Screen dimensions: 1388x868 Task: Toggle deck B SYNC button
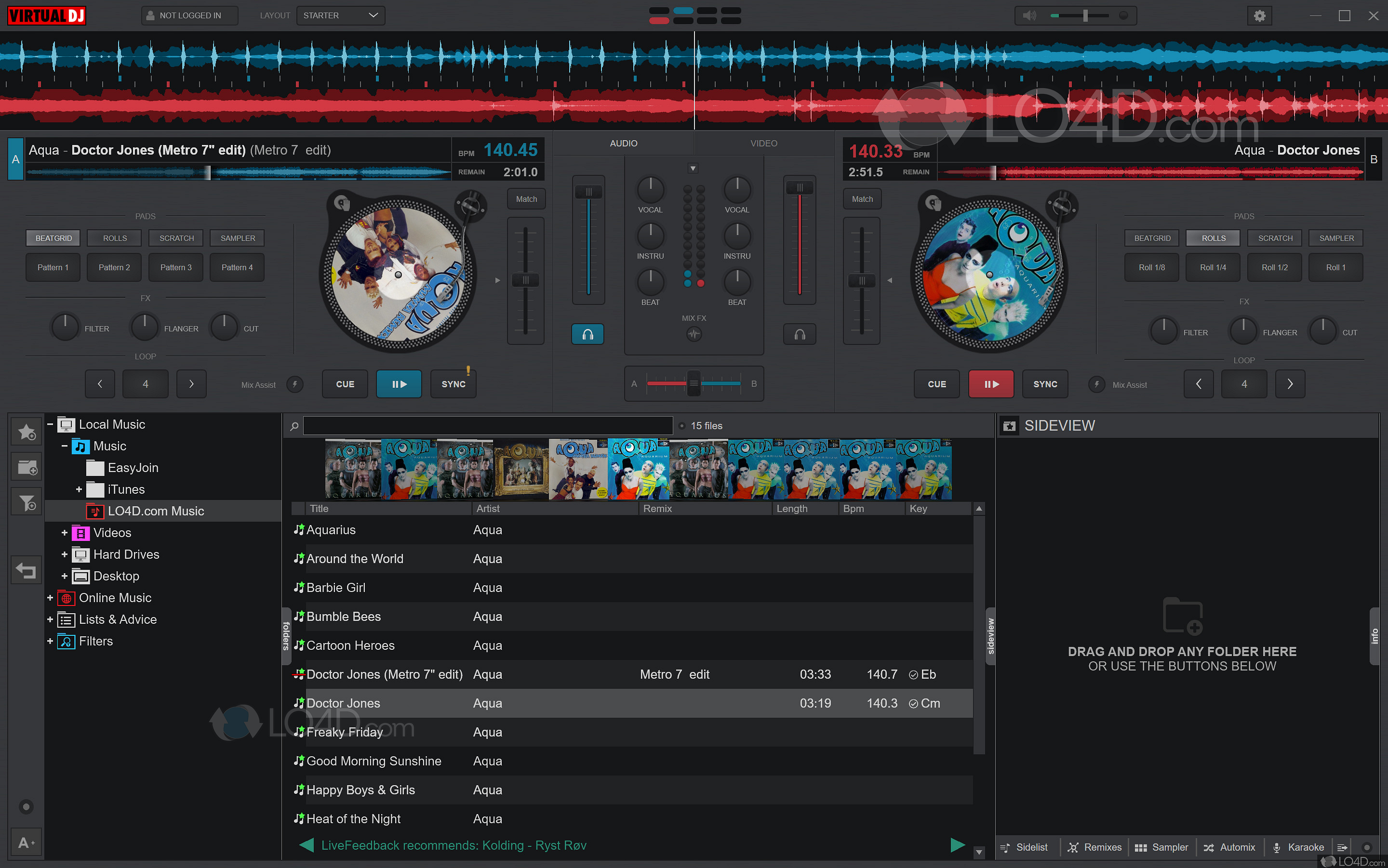click(1045, 384)
